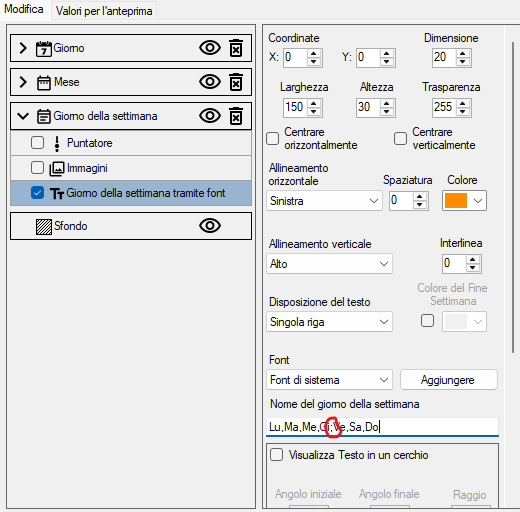Open the orange Colore dropdown arrow

pos(478,201)
